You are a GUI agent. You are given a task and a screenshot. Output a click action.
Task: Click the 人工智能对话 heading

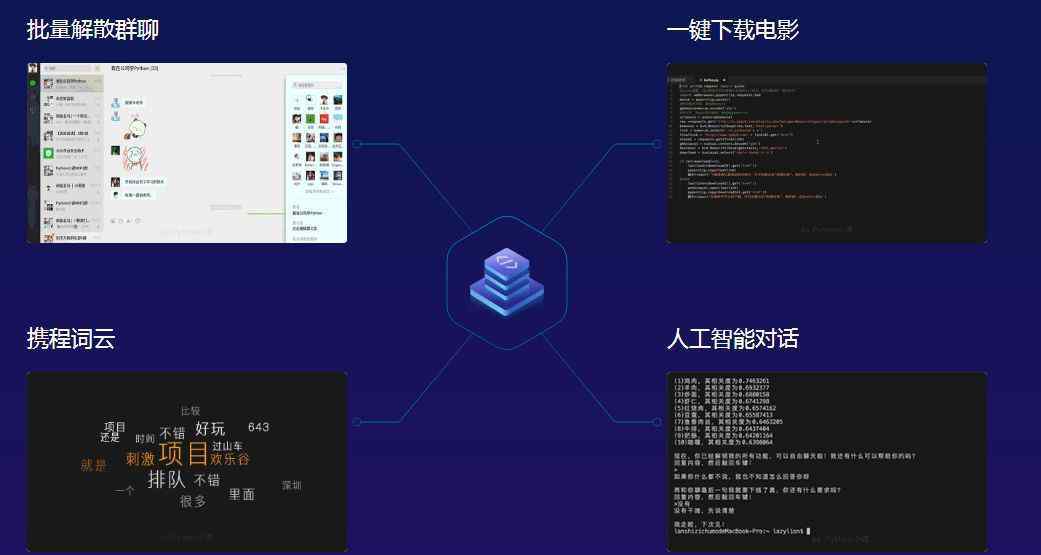(x=732, y=339)
